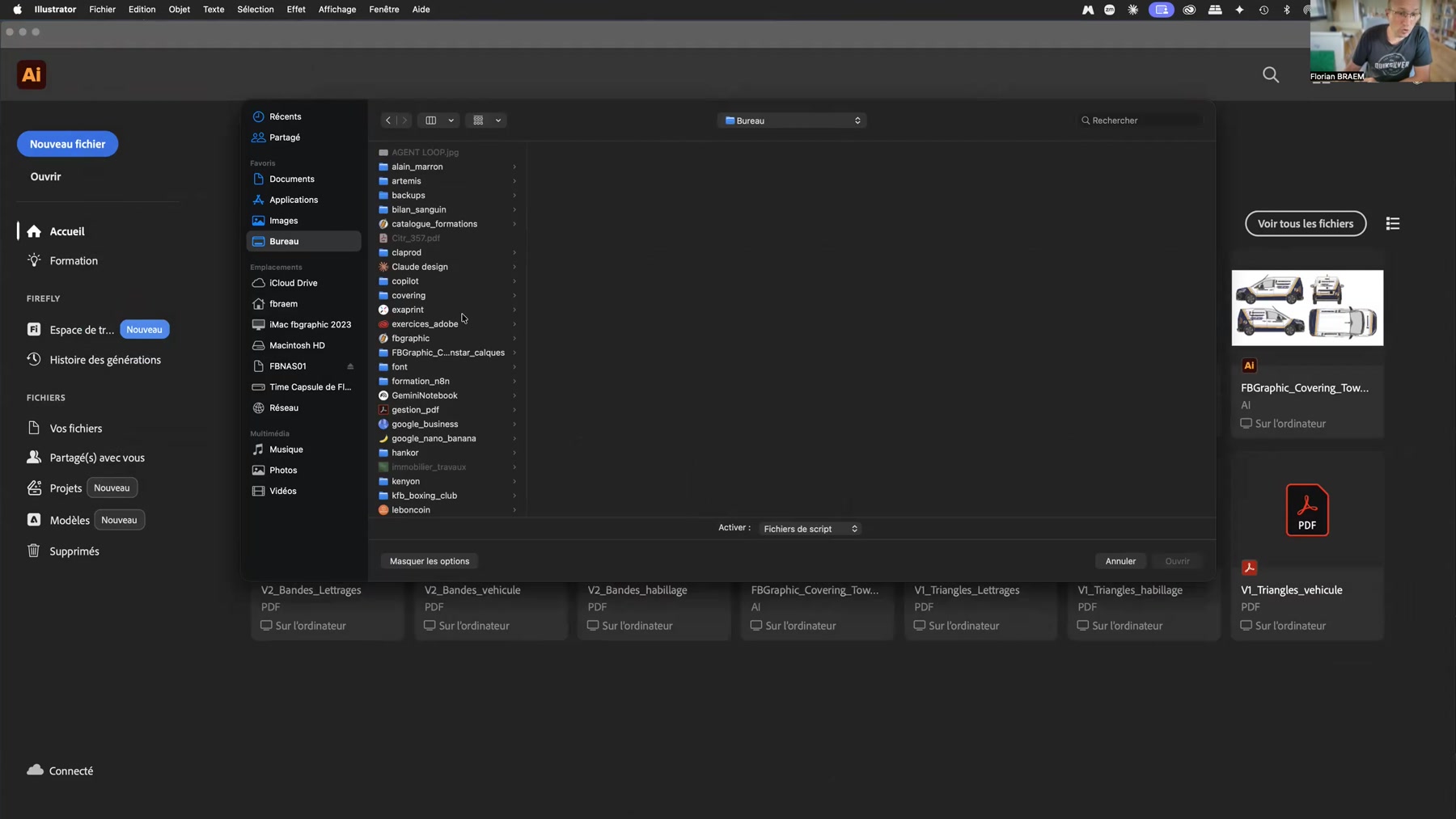This screenshot has height=819, width=1456.
Task: Expand the alain_marron folder chevron
Action: 514,167
